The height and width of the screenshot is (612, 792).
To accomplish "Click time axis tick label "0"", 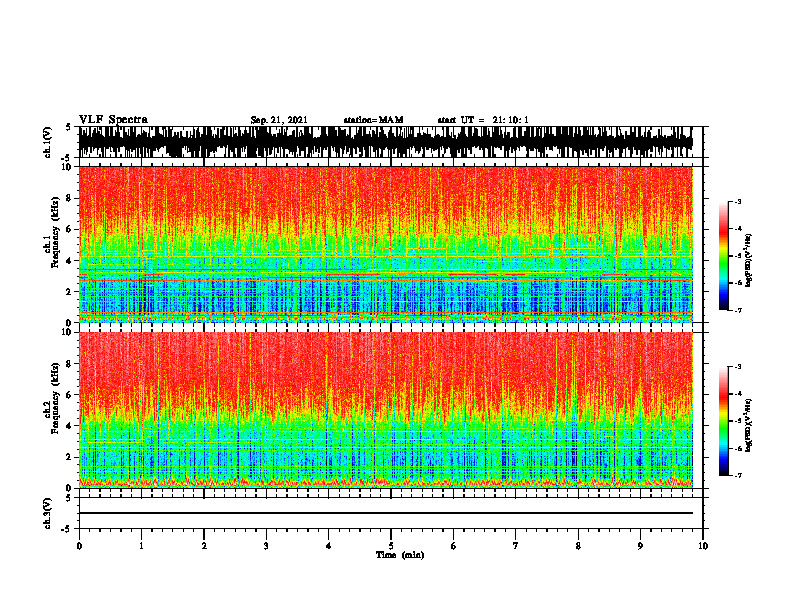I will [79, 546].
